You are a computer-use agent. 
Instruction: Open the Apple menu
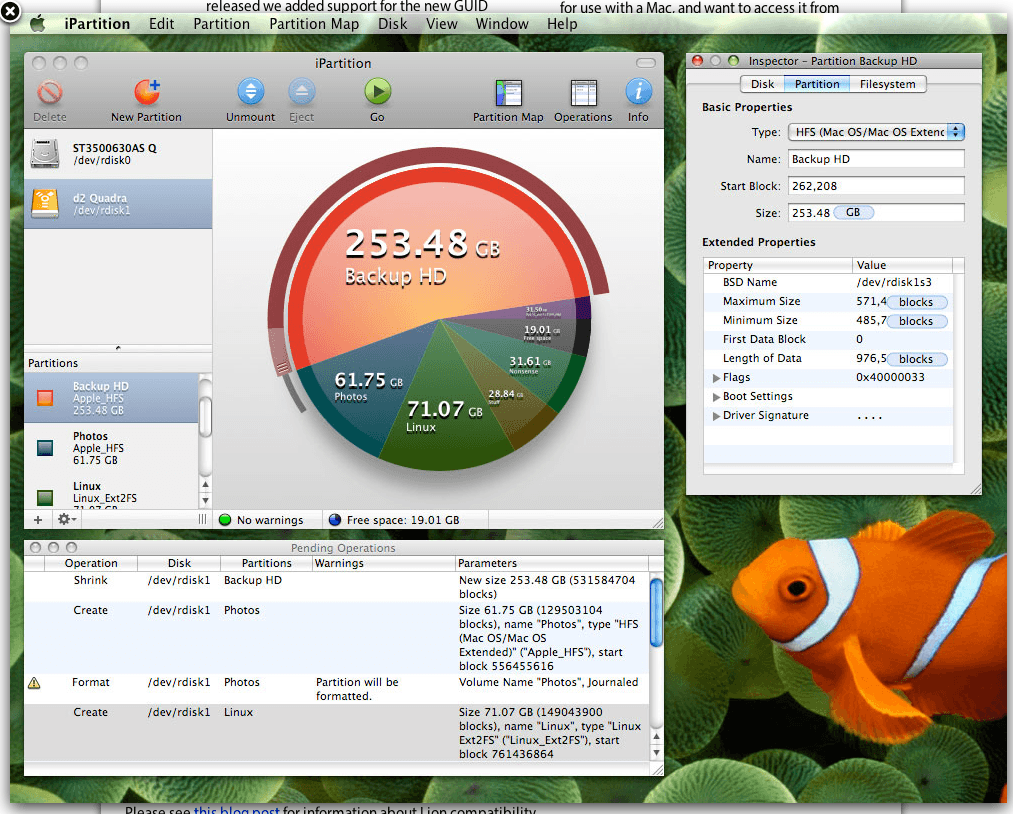click(x=38, y=25)
